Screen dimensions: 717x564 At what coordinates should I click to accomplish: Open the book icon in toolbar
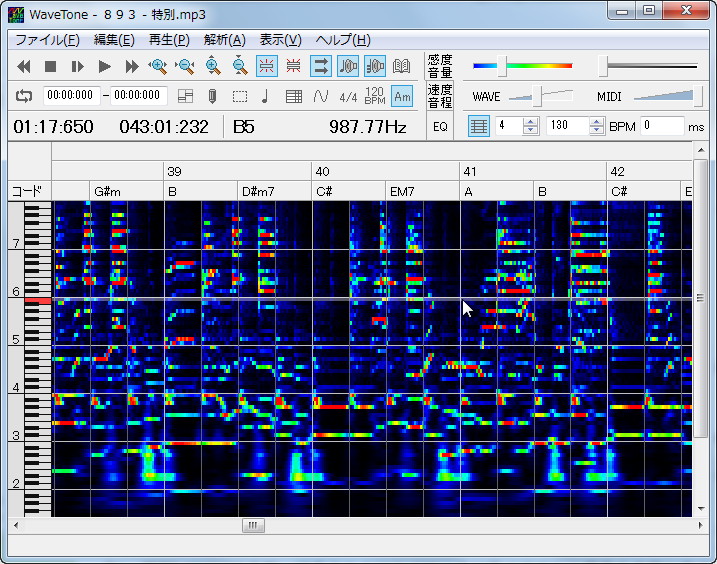point(401,66)
